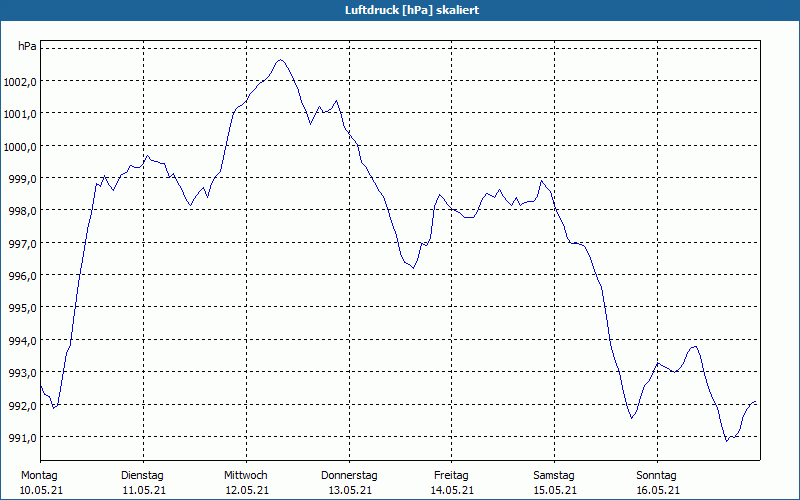This screenshot has width=800, height=500.
Task: Click the date 11.05.21
Action: point(144,491)
